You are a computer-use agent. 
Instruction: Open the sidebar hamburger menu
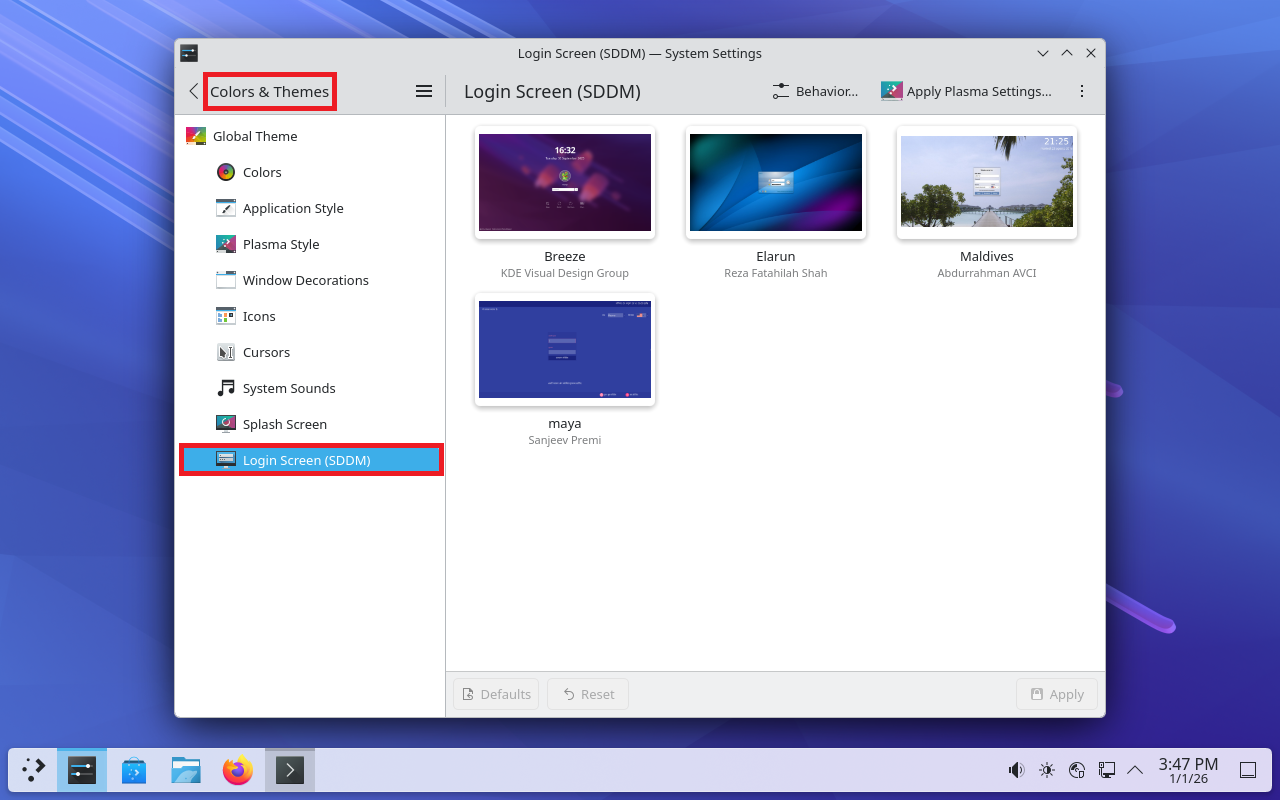424,91
